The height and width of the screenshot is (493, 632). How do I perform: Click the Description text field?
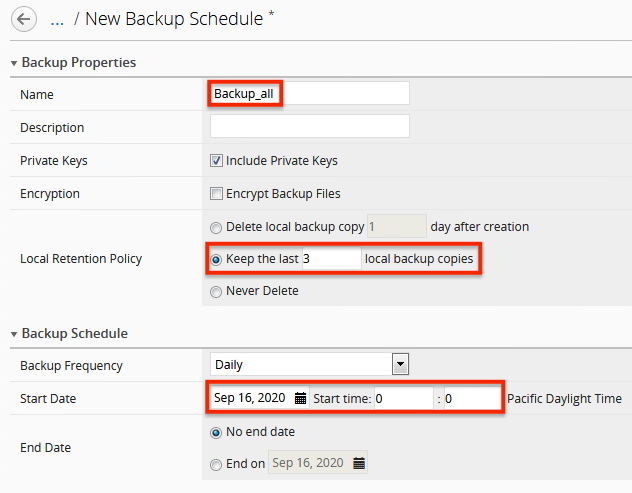[310, 127]
